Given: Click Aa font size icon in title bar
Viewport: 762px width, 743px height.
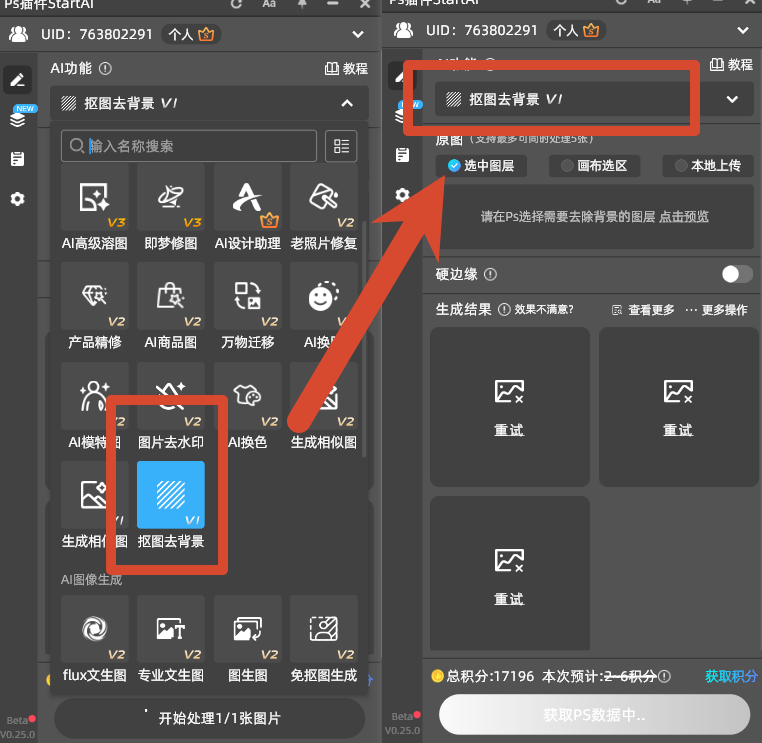Looking at the screenshot, I should point(269,4).
